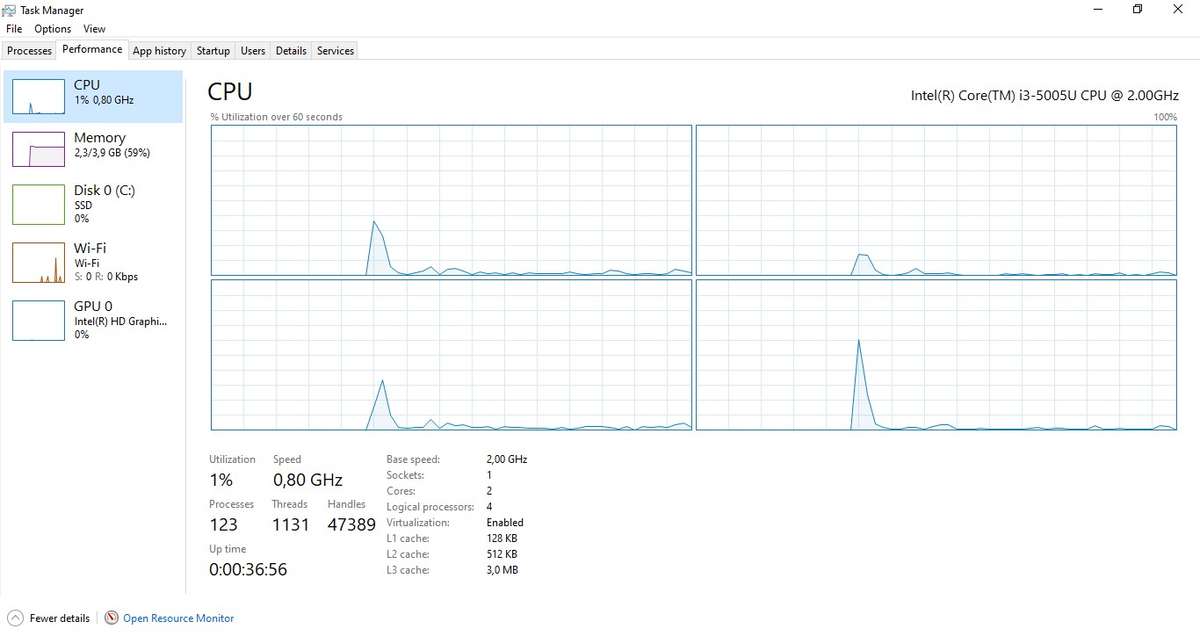Switch to the Details tab
The image size is (1200, 636).
291,51
